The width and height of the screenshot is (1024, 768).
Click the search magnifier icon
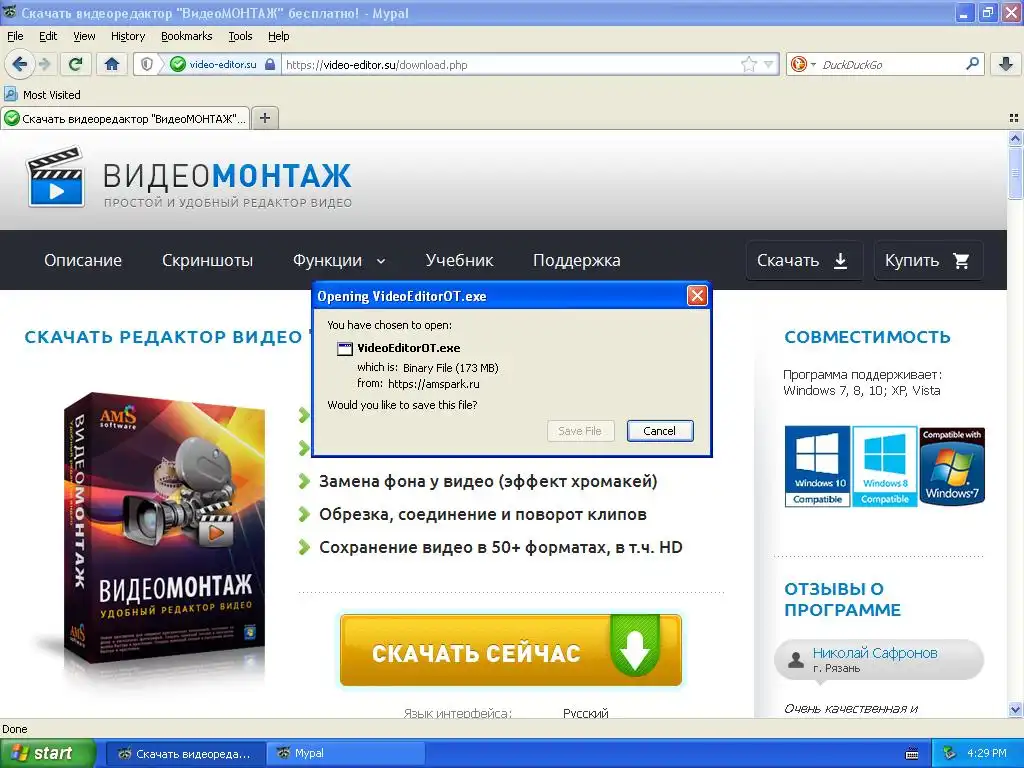pyautogui.click(x=972, y=64)
